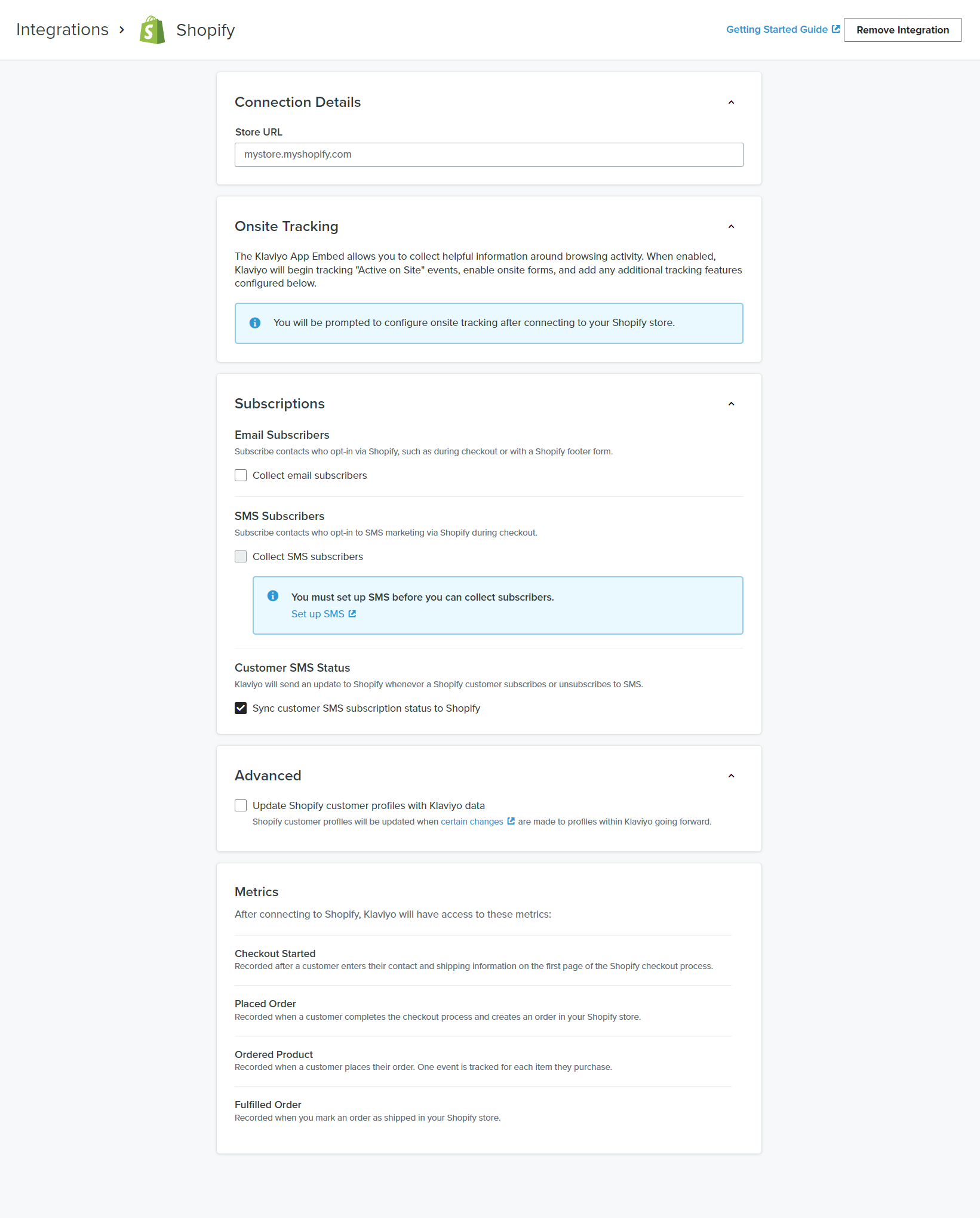Open the certain changes link
The width and height of the screenshot is (980, 1218).
click(472, 822)
